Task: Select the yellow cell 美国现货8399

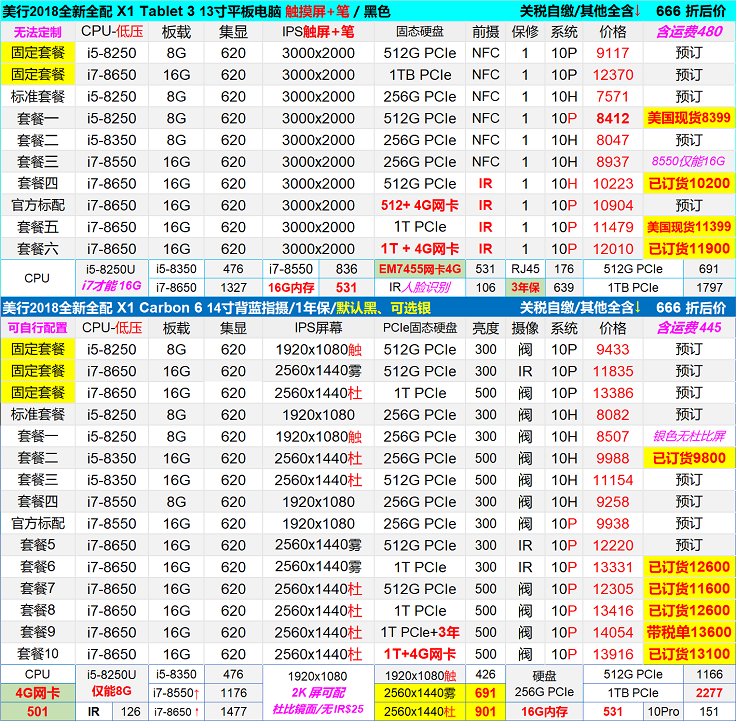Action: pos(689,118)
